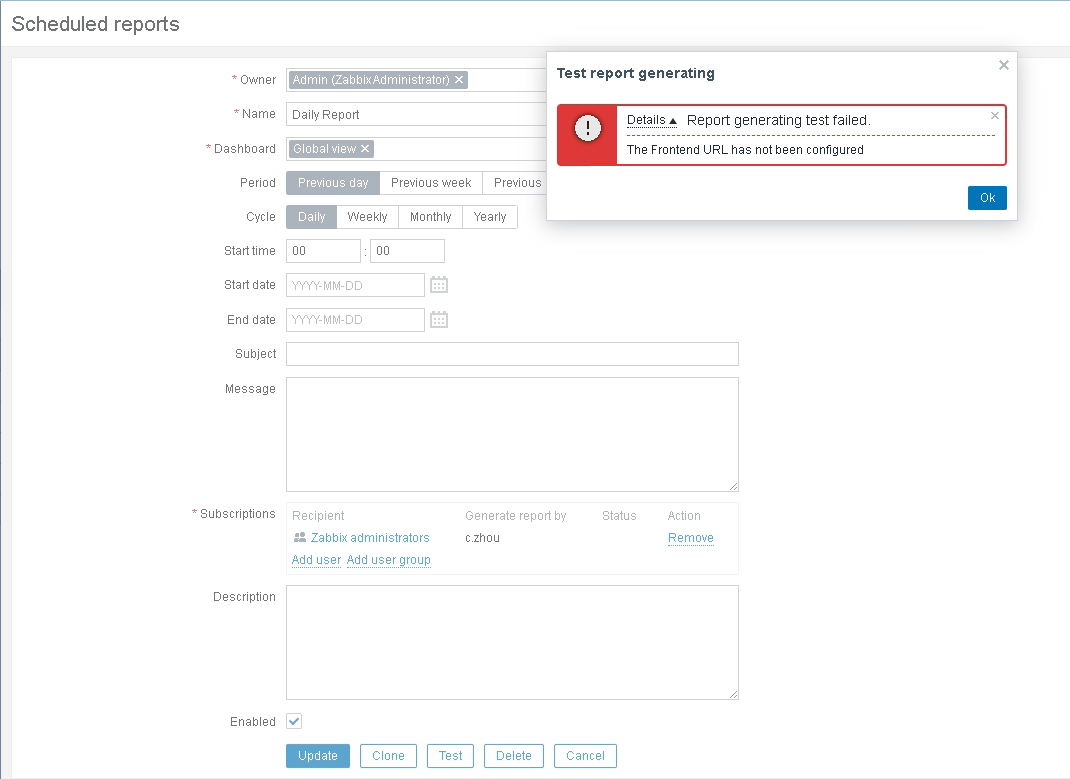Remove Global view dashboard tag
This screenshot has height=779, width=1070.
click(365, 149)
